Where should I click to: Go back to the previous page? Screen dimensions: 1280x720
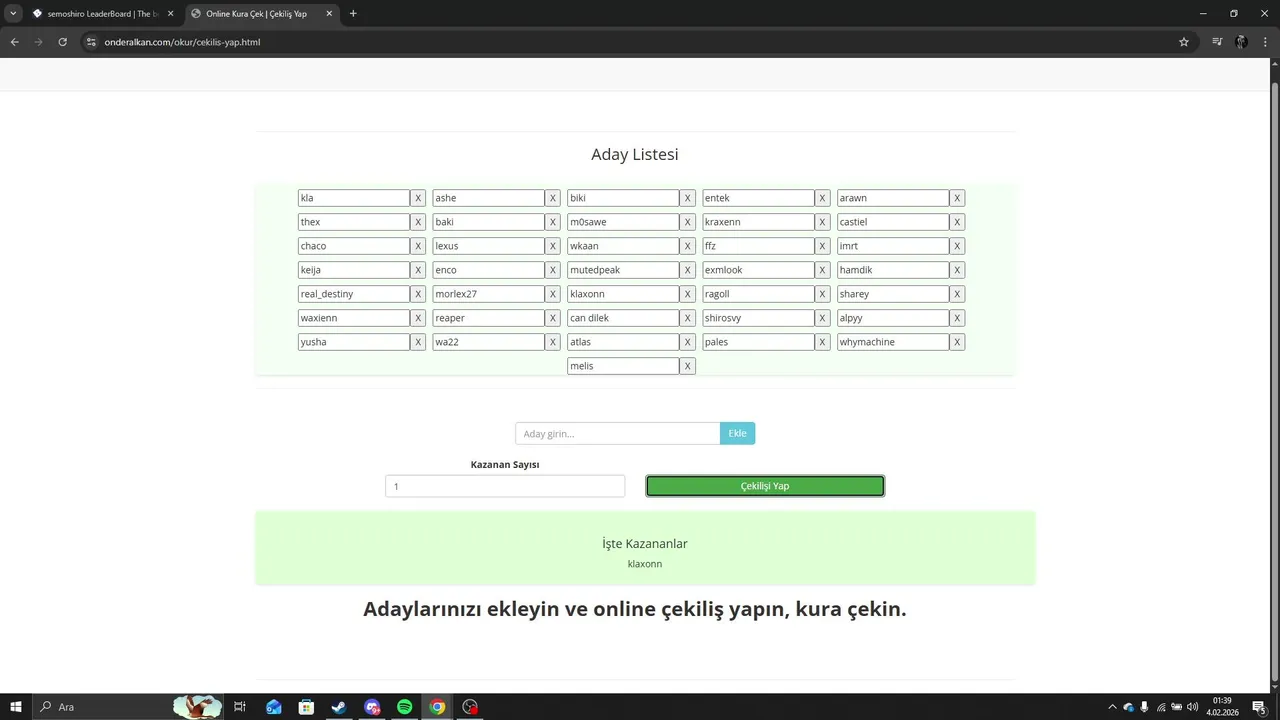14,42
